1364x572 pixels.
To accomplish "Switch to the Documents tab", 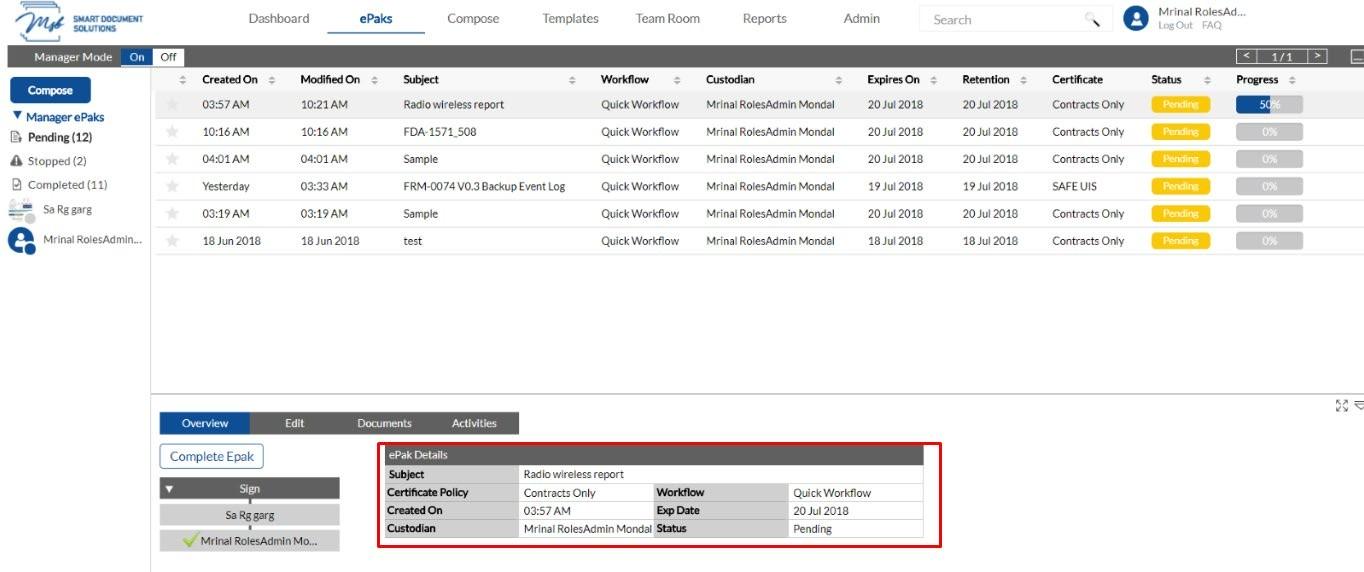I will click(x=384, y=423).
